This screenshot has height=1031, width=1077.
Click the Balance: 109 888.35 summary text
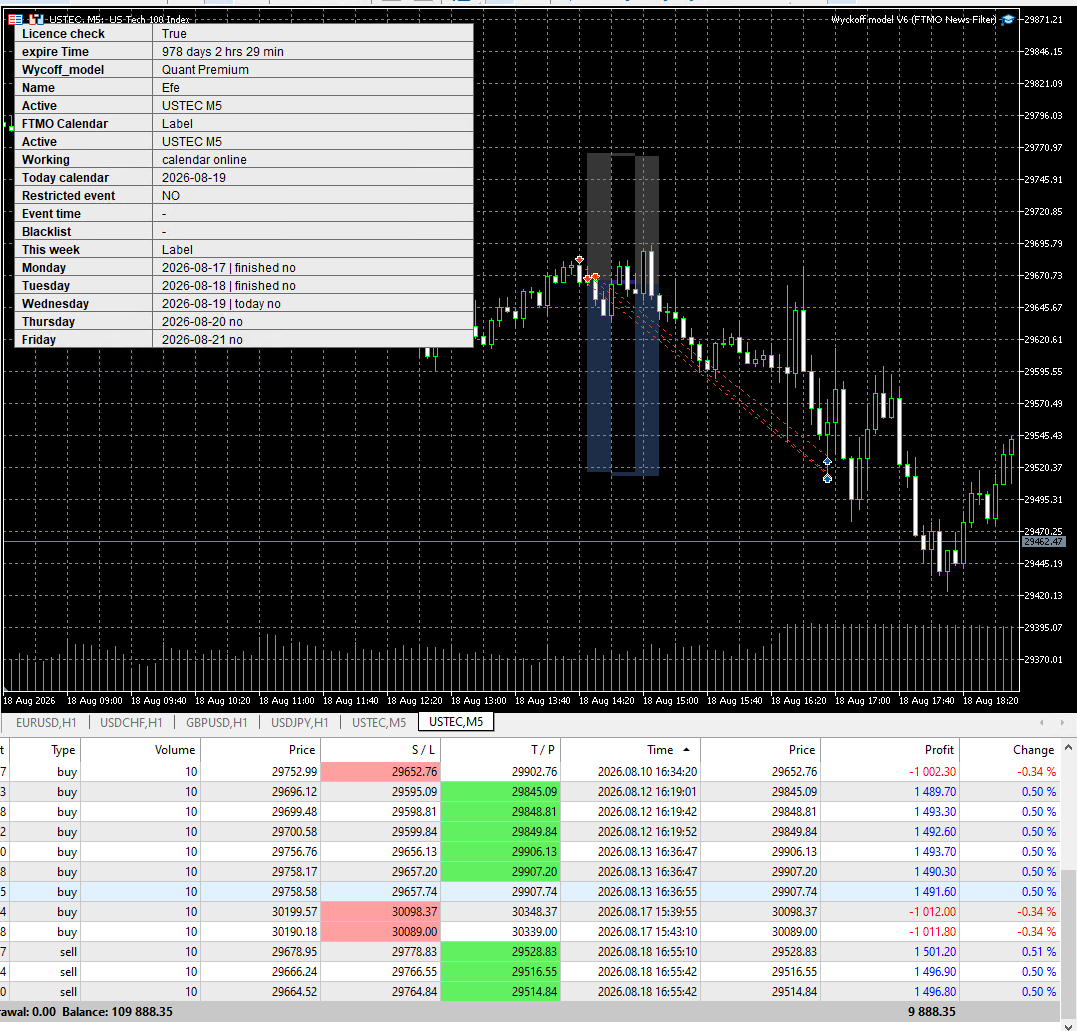click(x=117, y=1012)
